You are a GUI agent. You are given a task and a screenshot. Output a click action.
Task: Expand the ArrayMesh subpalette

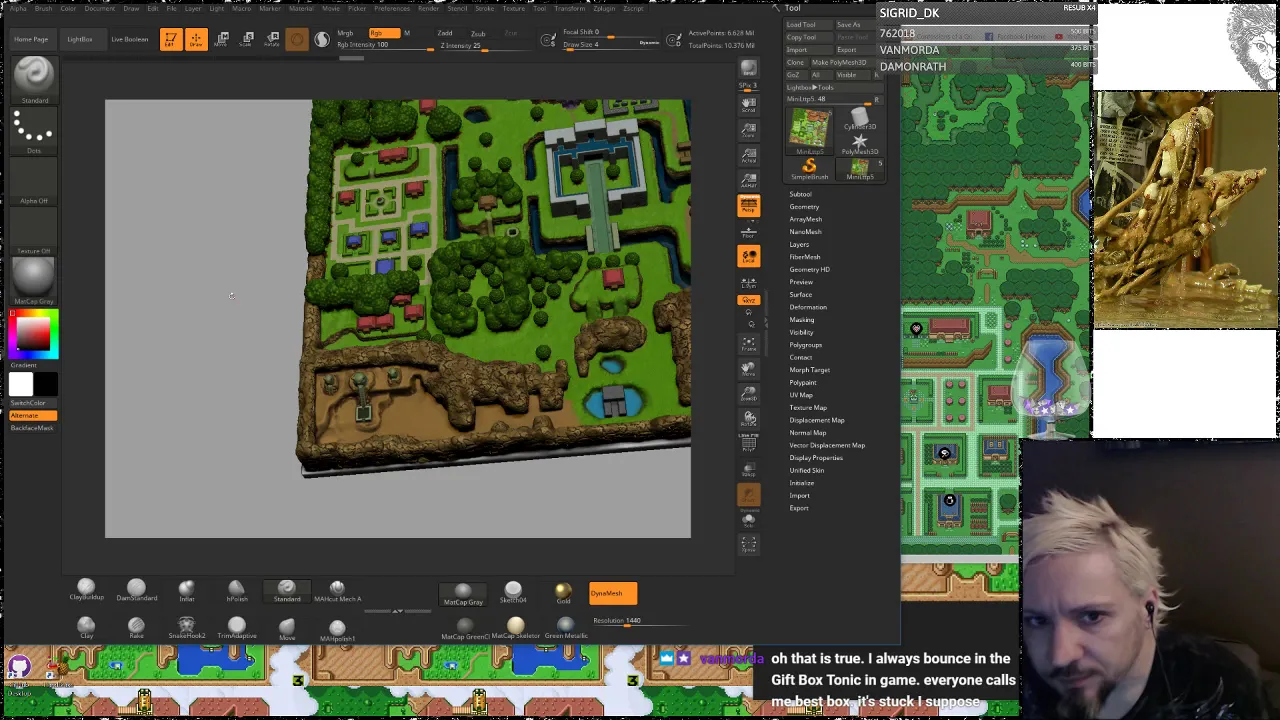805,219
